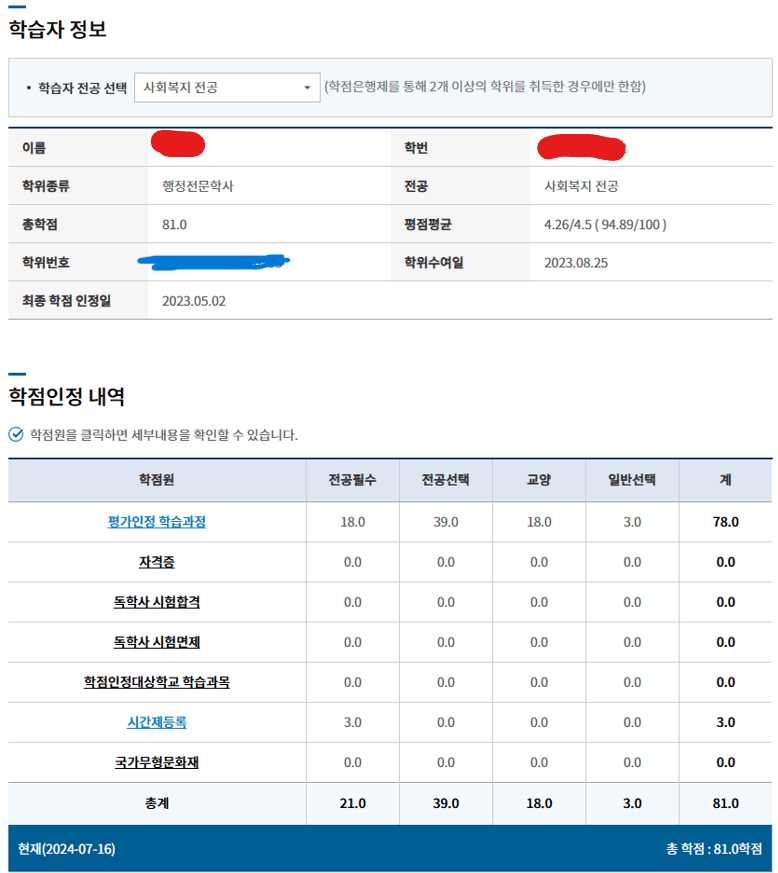Open the 학점인정대상학교 학습과목 link
This screenshot has width=778, height=873.
coord(156,682)
